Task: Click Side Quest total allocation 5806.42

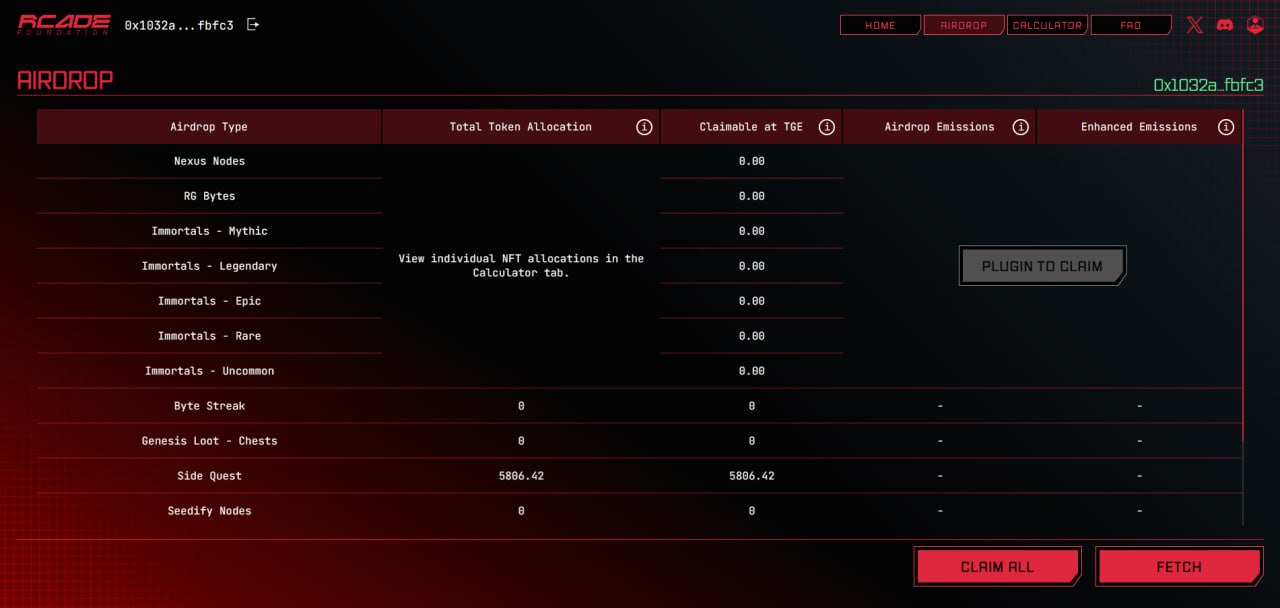Action: tap(521, 476)
